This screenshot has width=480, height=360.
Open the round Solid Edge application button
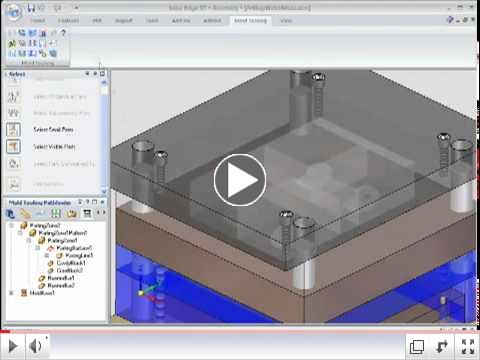(x=13, y=12)
